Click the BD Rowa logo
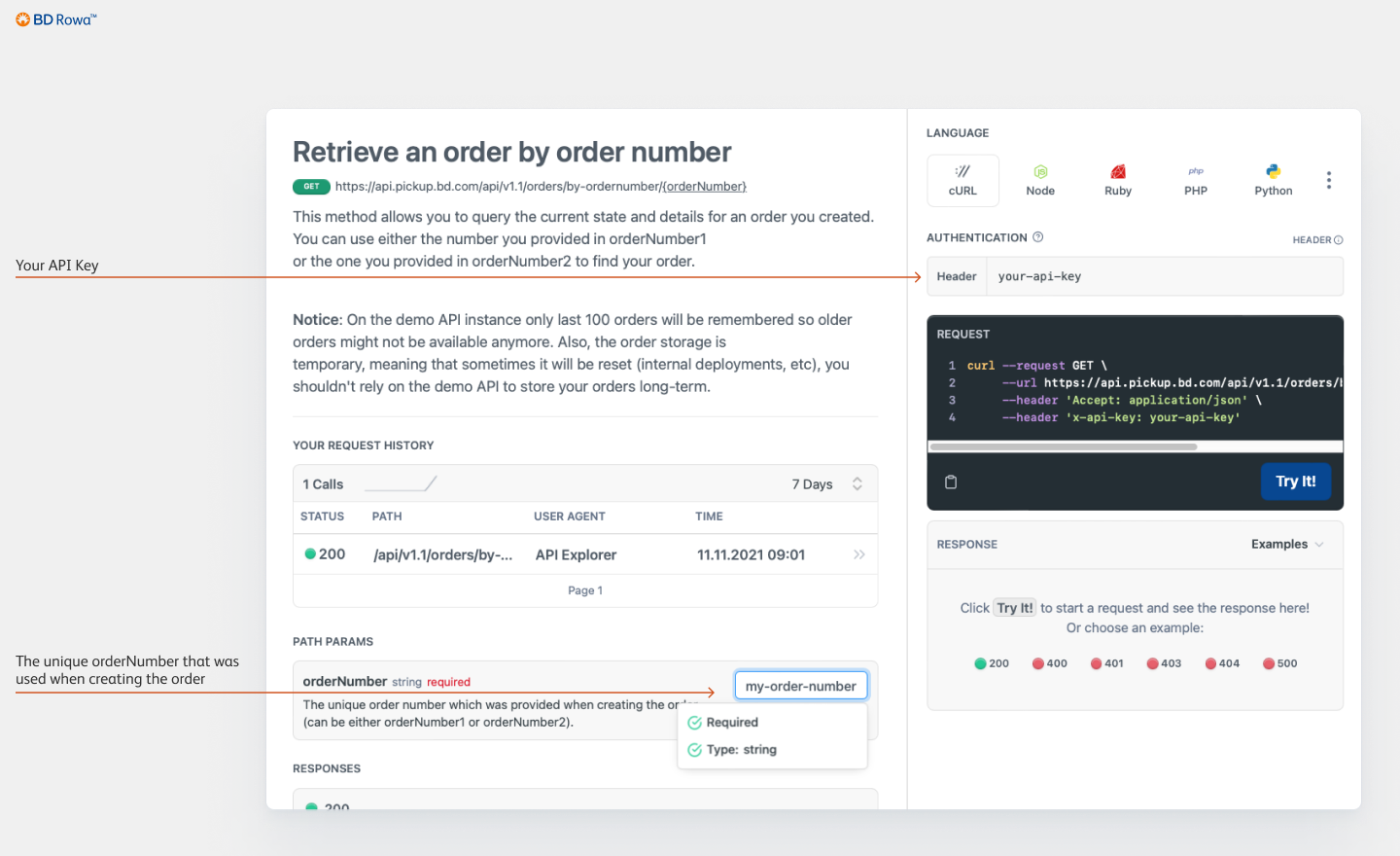Screen dimensions: 1400x856 click(55, 19)
